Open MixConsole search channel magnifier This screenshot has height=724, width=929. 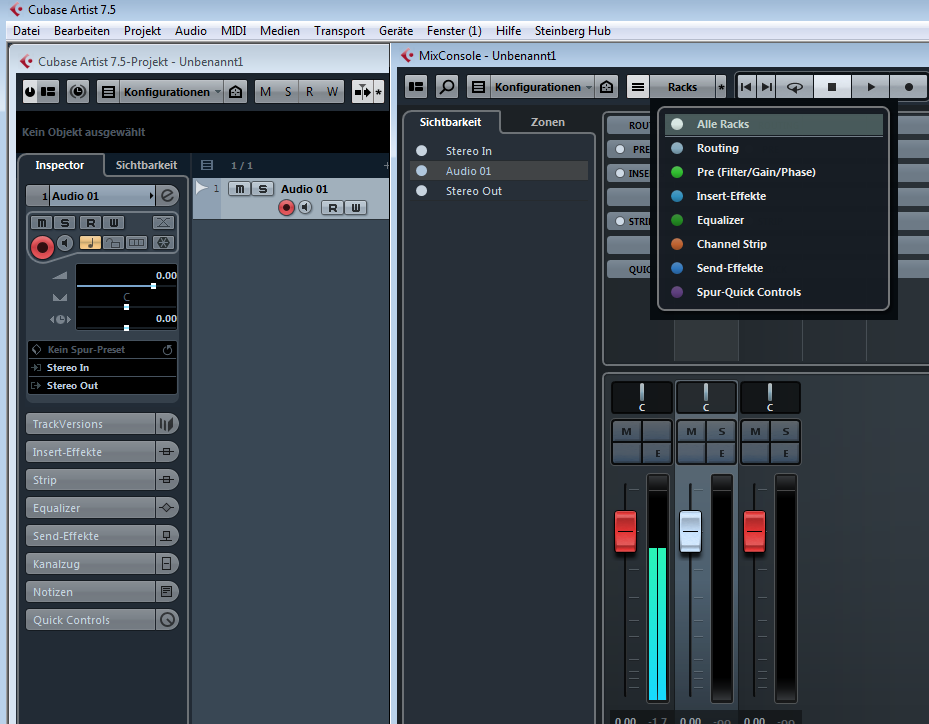(447, 87)
